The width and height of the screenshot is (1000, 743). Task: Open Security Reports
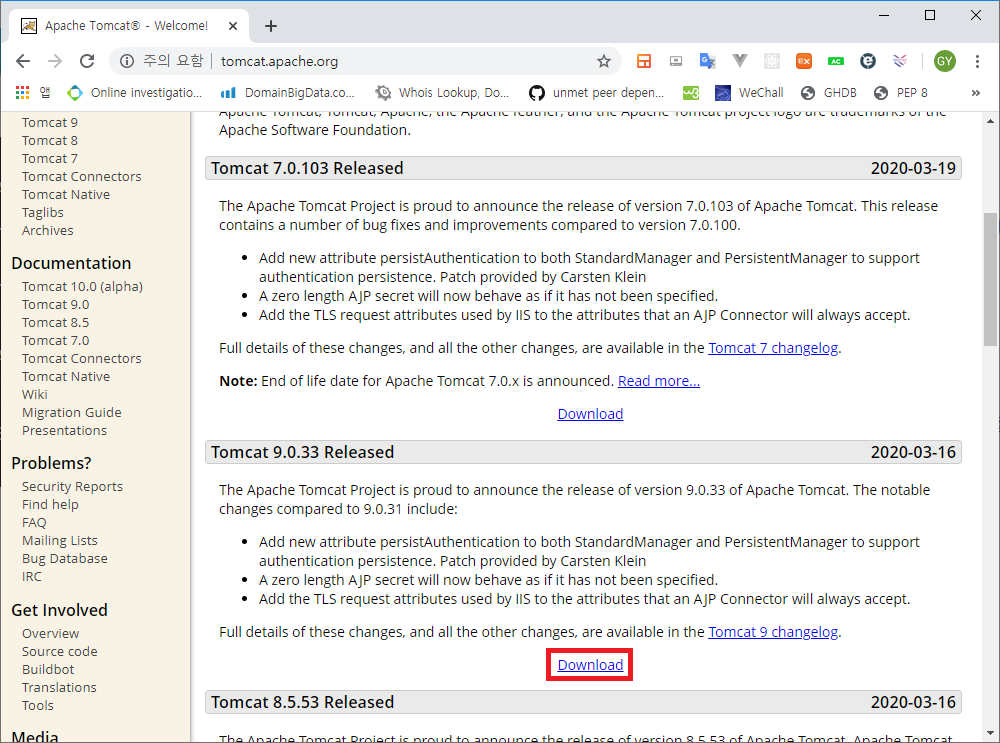click(72, 487)
